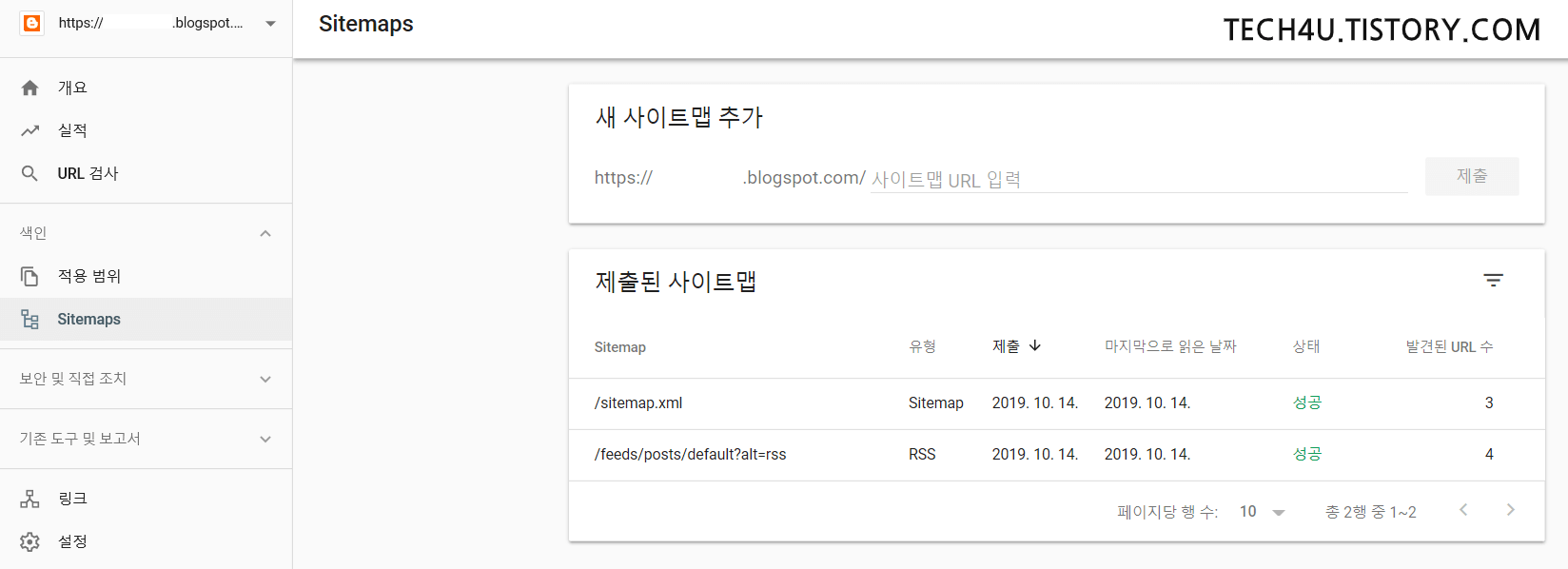Open the filter icon for submitted sitemaps

1494,281
